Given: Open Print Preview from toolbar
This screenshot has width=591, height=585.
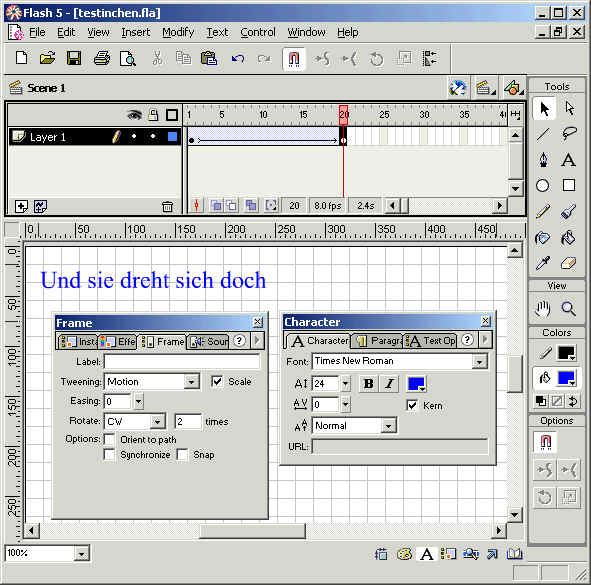Looking at the screenshot, I should 128,58.
